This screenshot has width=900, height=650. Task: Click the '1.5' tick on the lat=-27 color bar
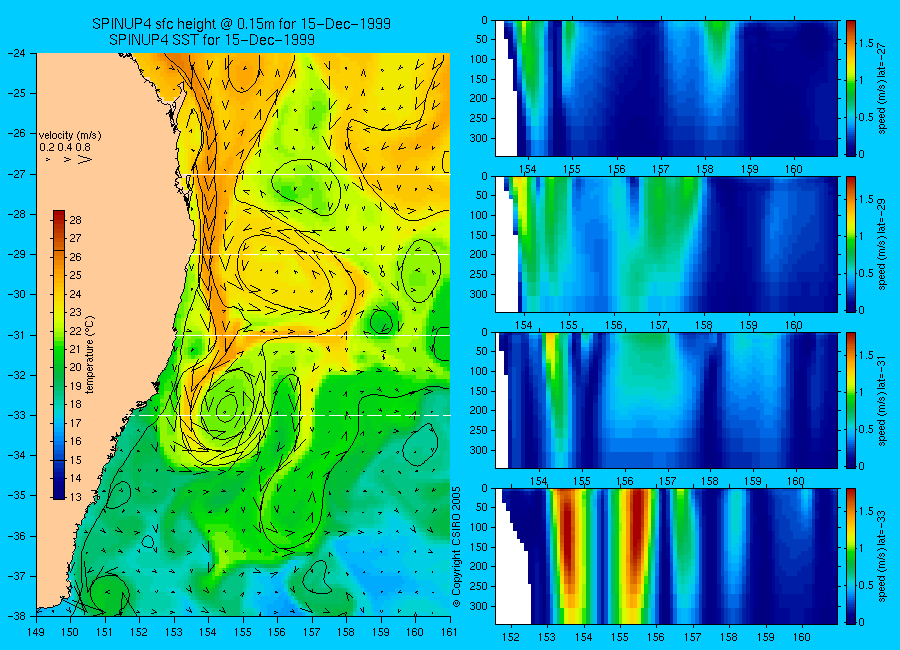(x=866, y=43)
